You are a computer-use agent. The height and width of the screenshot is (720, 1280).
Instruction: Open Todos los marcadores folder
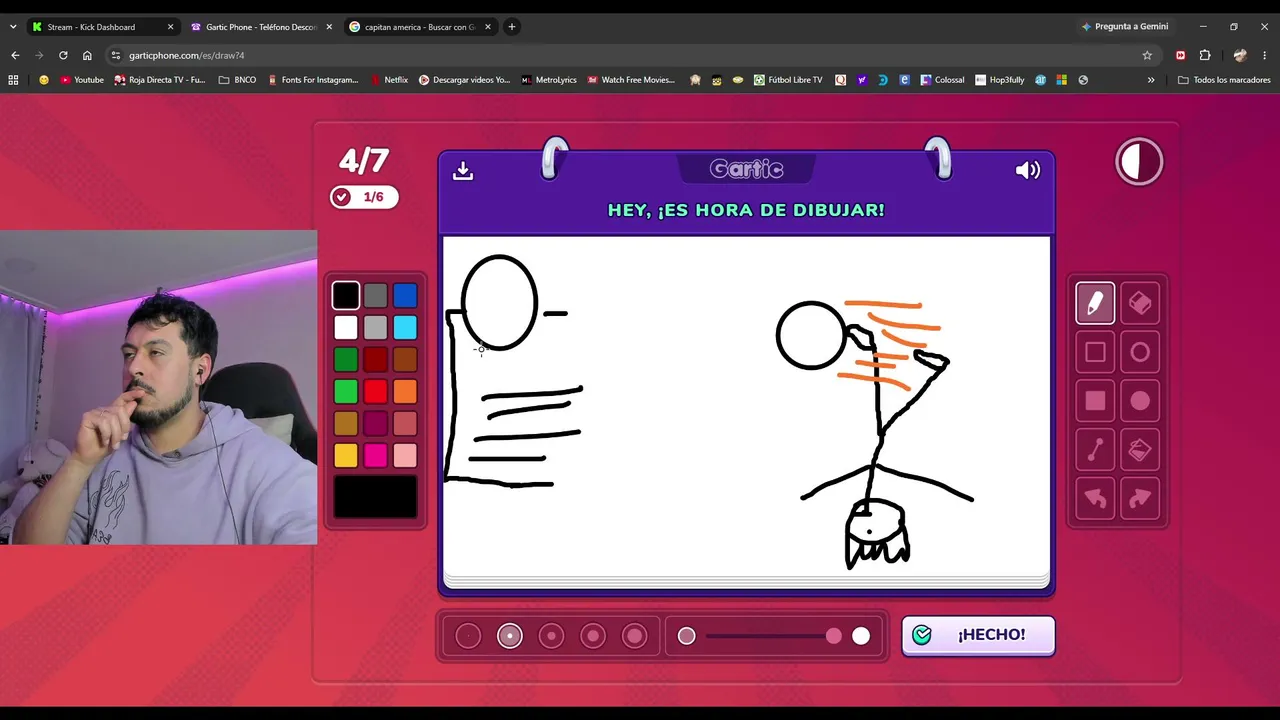1224,80
